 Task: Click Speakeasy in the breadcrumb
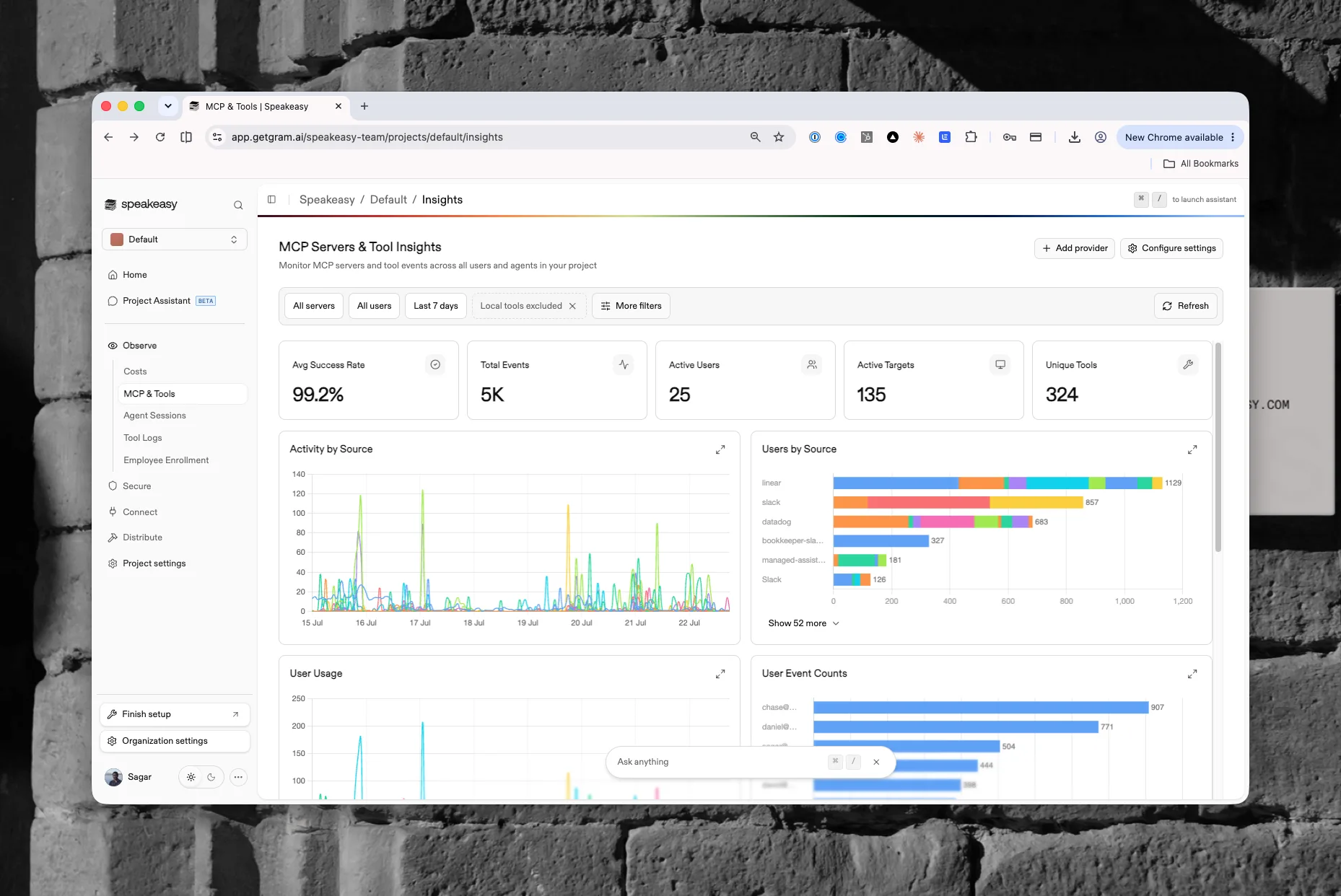pos(327,200)
